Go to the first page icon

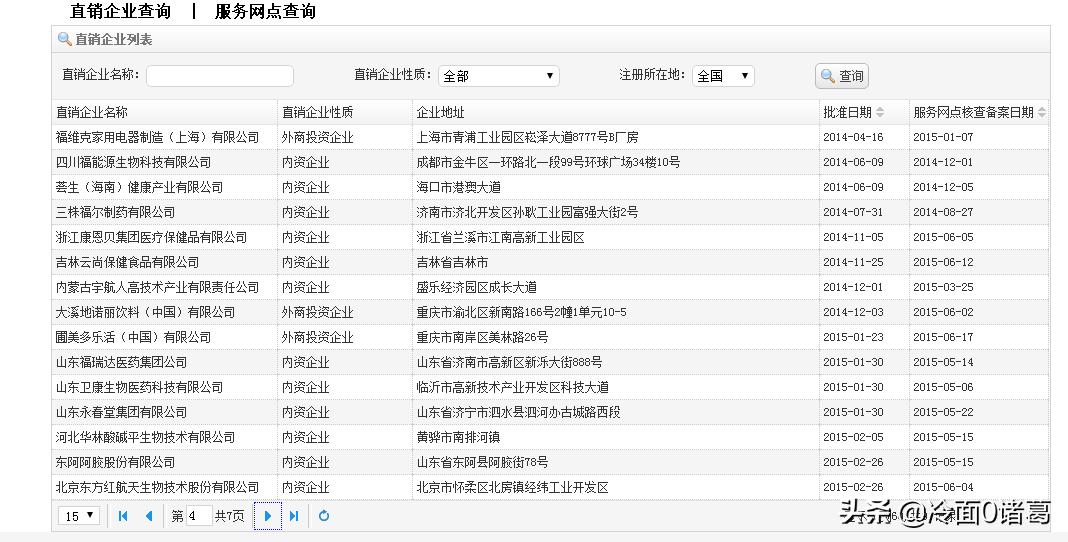(x=123, y=516)
